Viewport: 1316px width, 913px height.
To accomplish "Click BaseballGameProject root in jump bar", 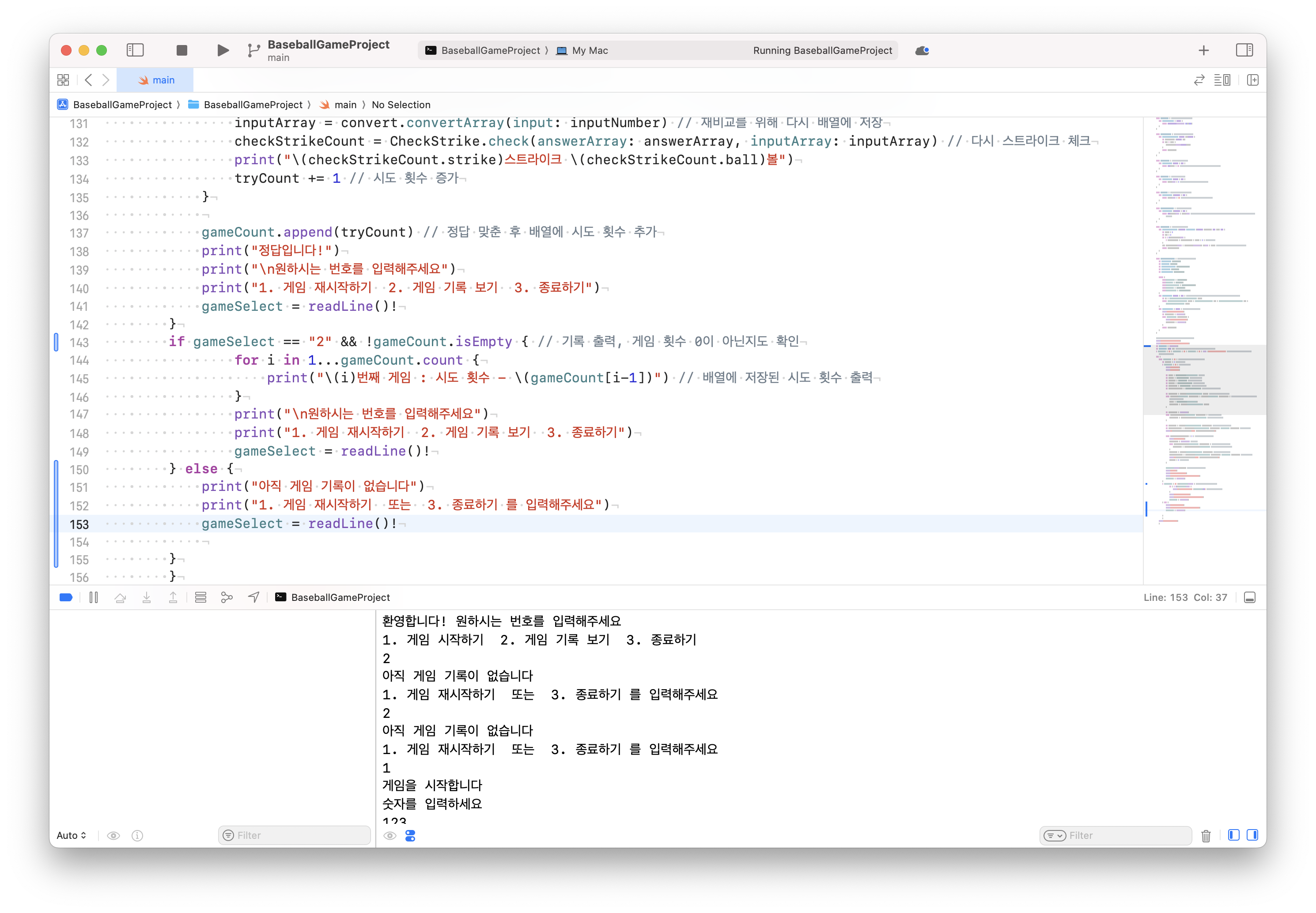I will click(x=114, y=105).
